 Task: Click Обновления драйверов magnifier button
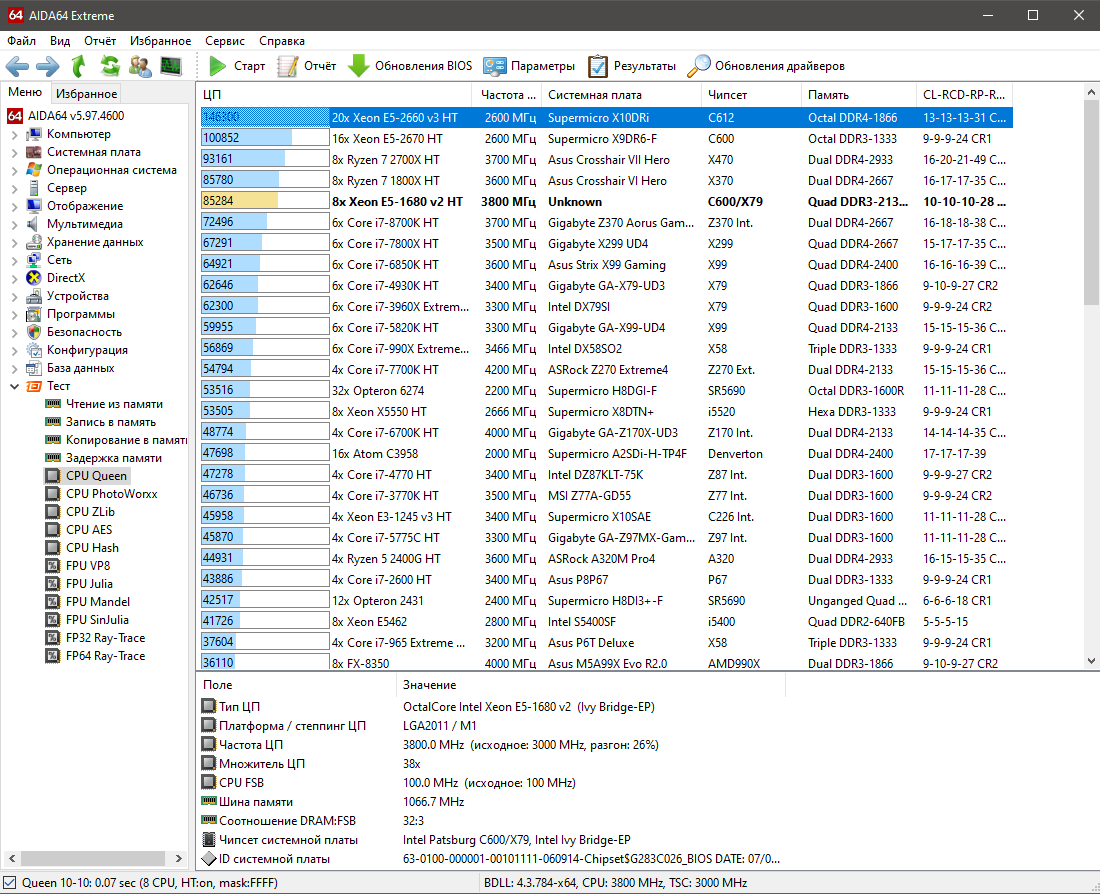[766, 67]
